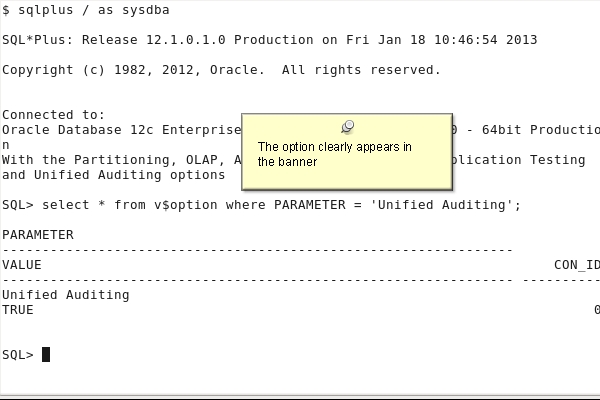
Task: Click the VALUE column header
Action: coord(22,265)
